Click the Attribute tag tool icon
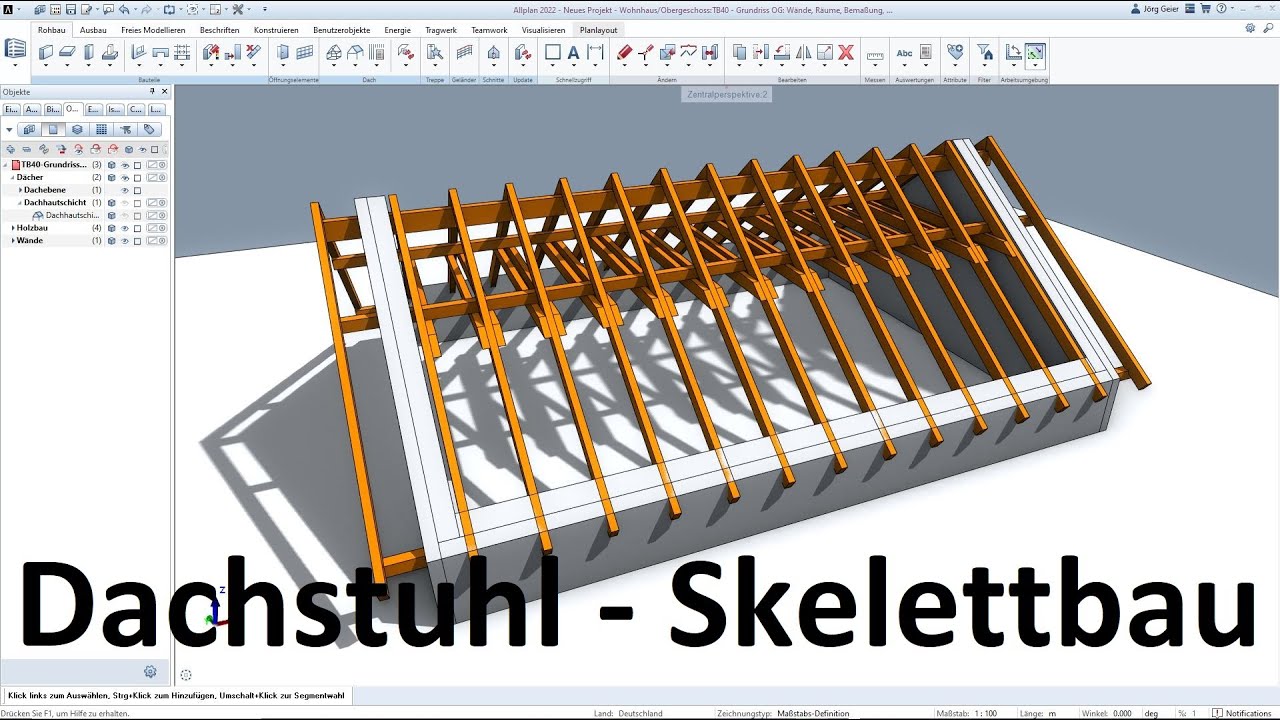 (x=955, y=51)
